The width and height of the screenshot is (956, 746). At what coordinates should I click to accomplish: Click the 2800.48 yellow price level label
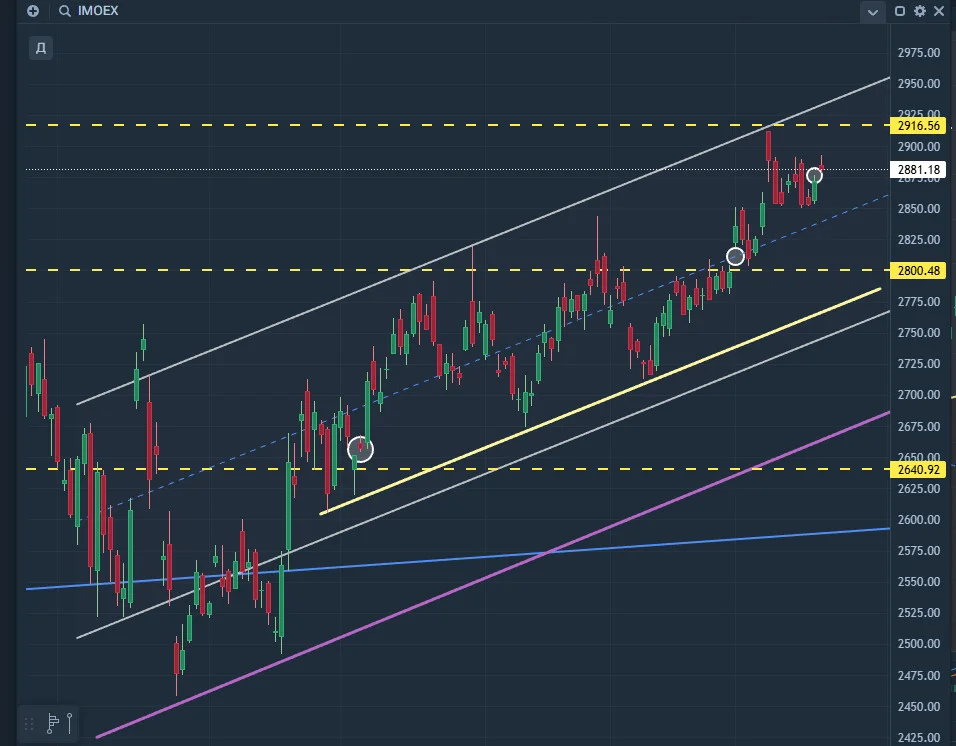(918, 270)
